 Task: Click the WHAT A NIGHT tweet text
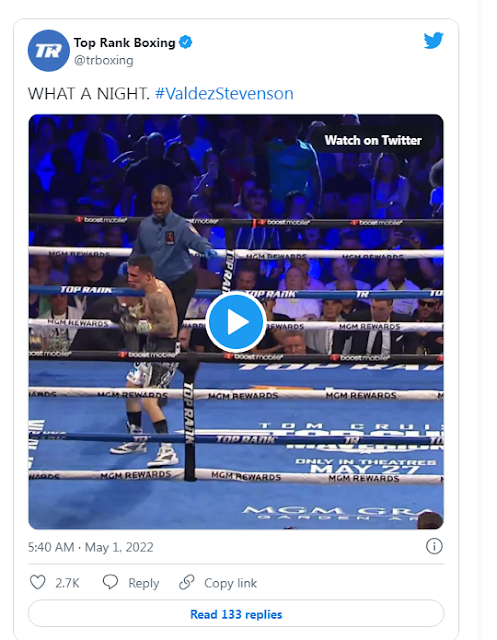tap(89, 93)
